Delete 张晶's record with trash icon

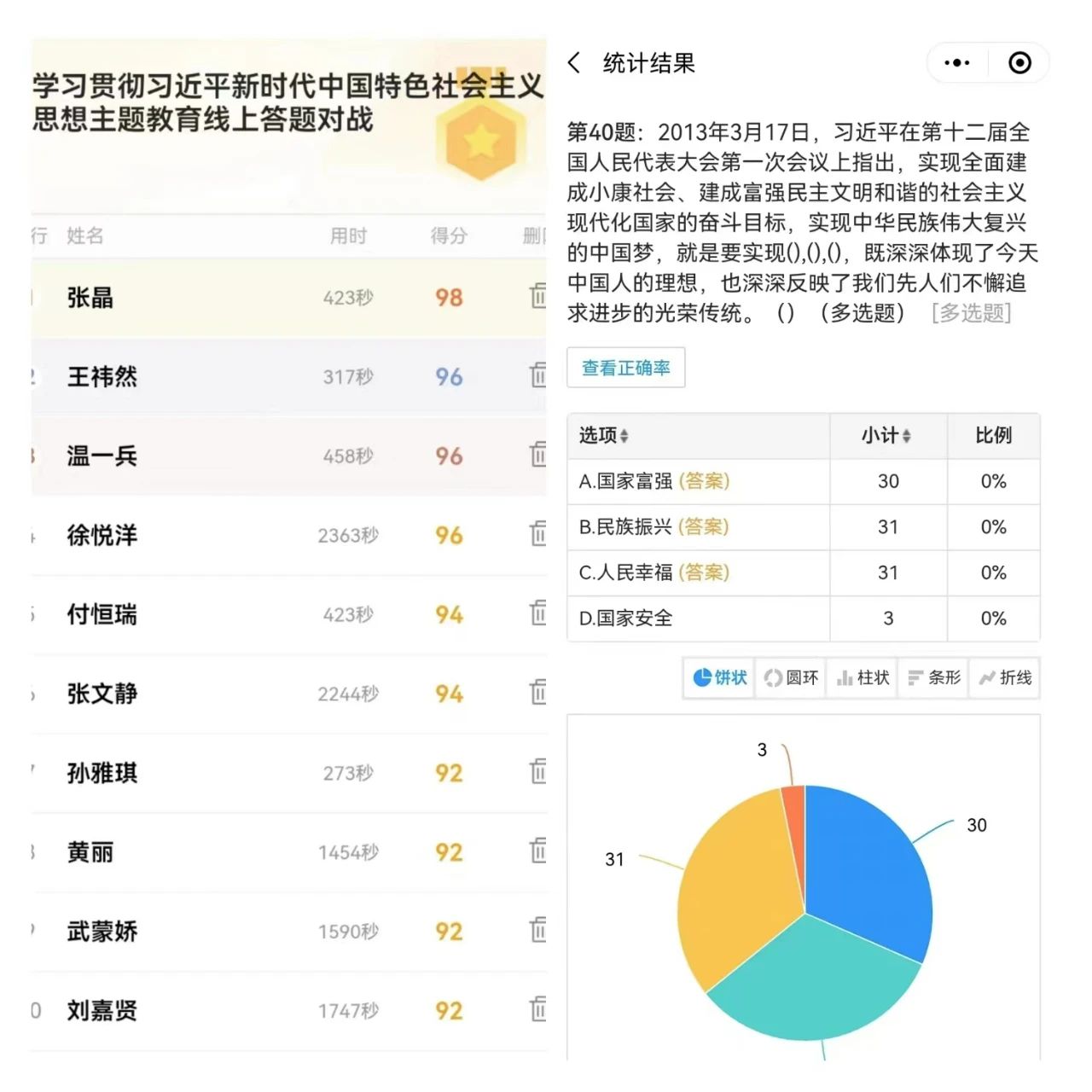click(538, 296)
